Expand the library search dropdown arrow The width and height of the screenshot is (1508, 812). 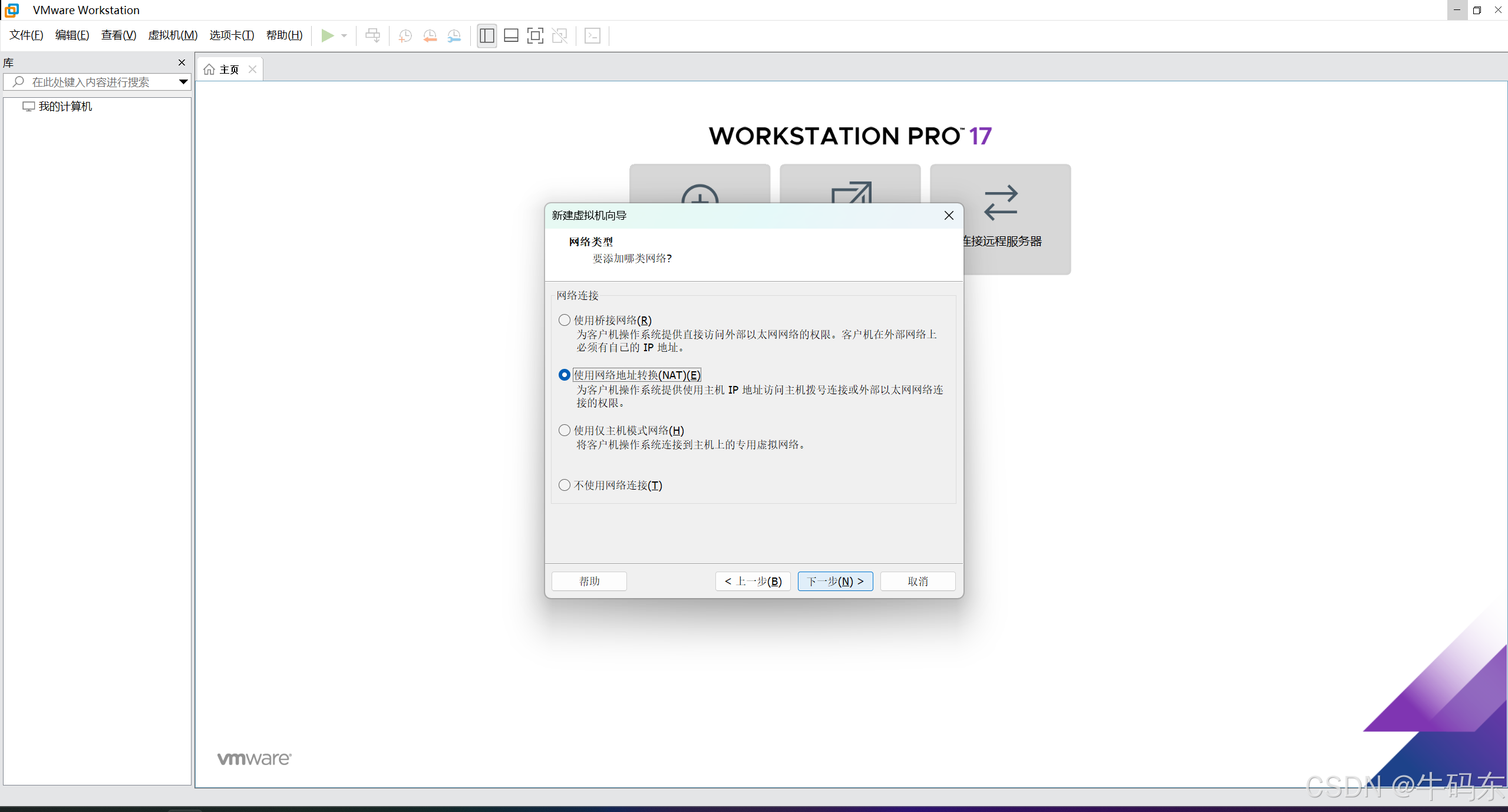(183, 82)
